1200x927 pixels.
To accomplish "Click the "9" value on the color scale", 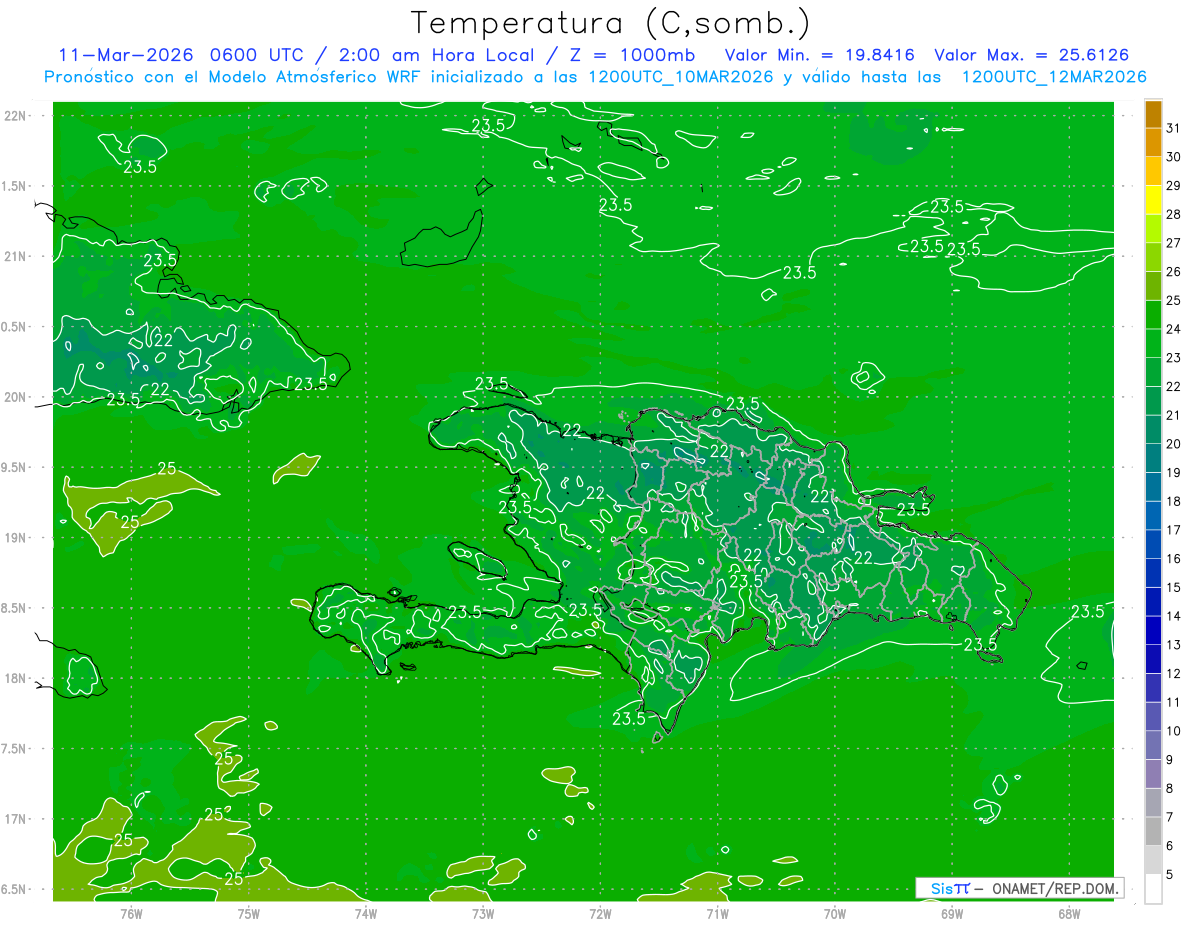I will click(1170, 760).
